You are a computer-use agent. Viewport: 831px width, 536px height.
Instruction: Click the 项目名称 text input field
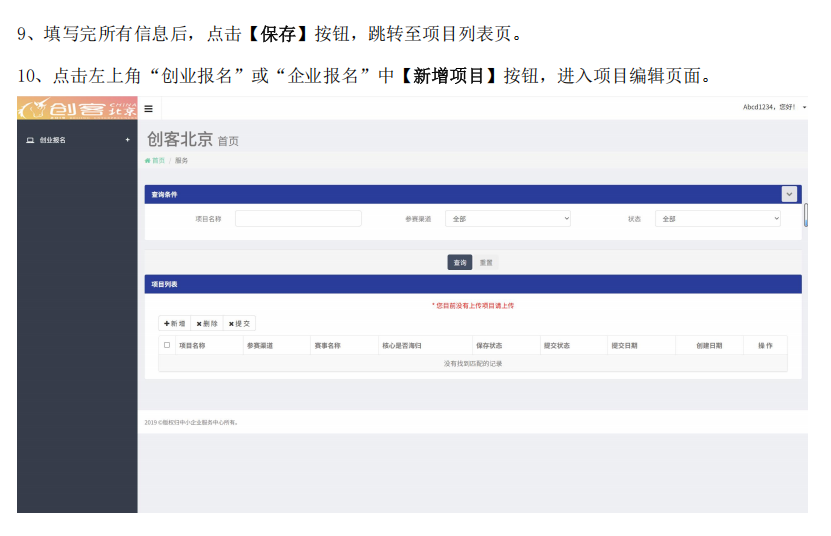pos(298,218)
